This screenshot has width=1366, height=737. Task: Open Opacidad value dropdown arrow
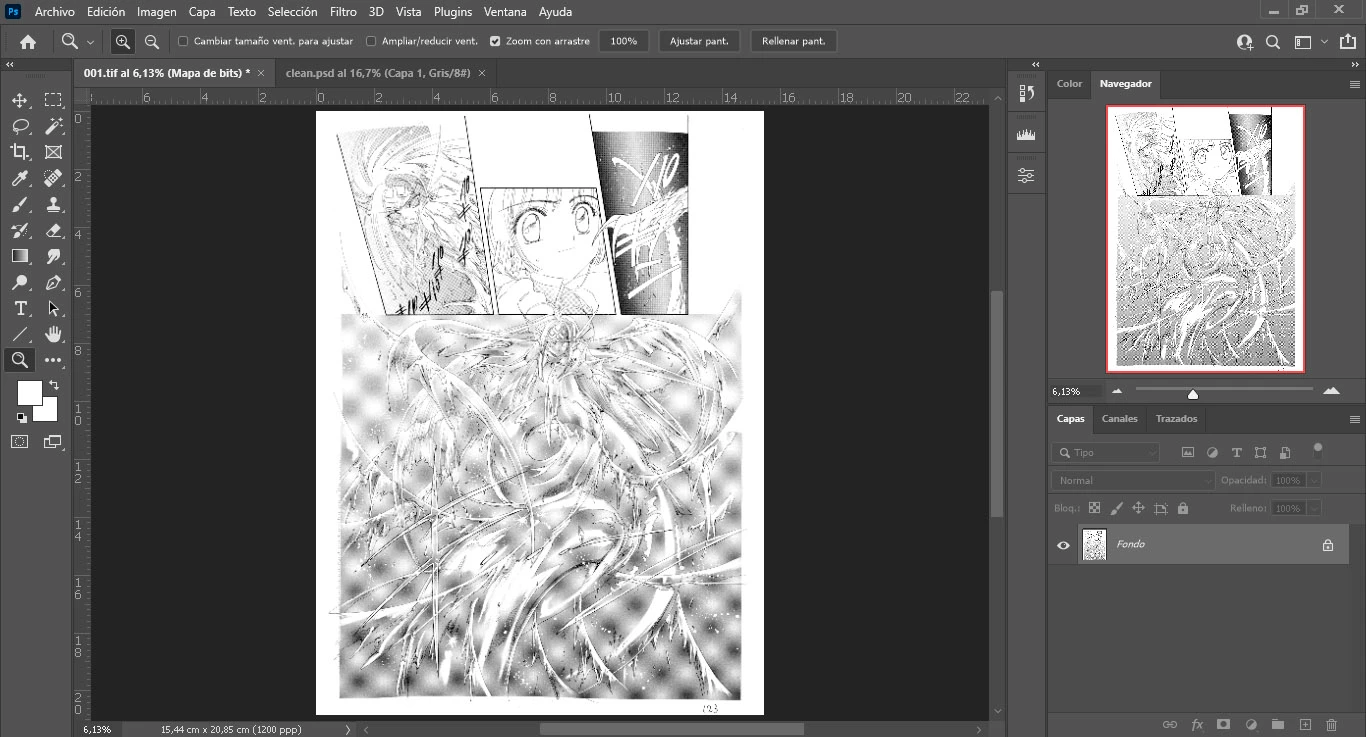[1314, 480]
